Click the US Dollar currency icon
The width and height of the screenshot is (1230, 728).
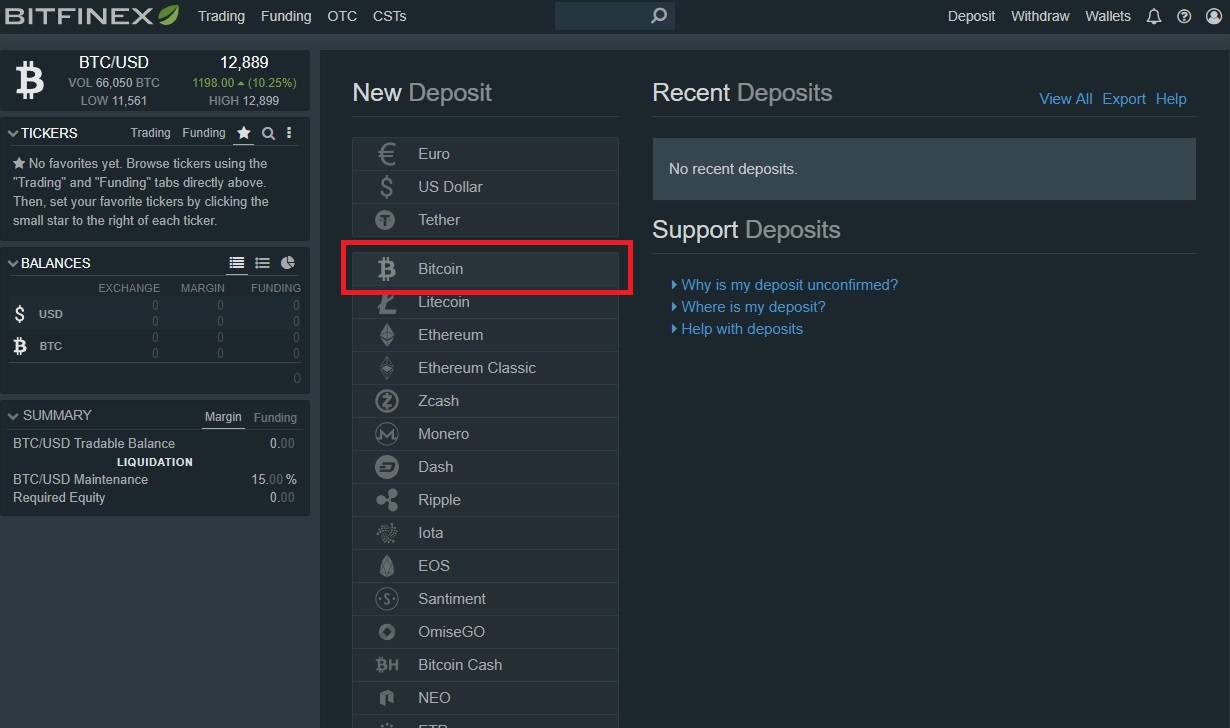386,187
